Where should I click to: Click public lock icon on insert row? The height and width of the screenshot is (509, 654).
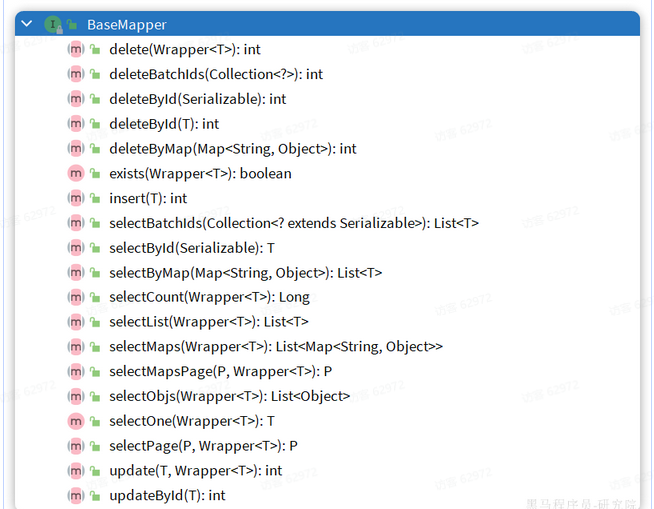pos(95,198)
